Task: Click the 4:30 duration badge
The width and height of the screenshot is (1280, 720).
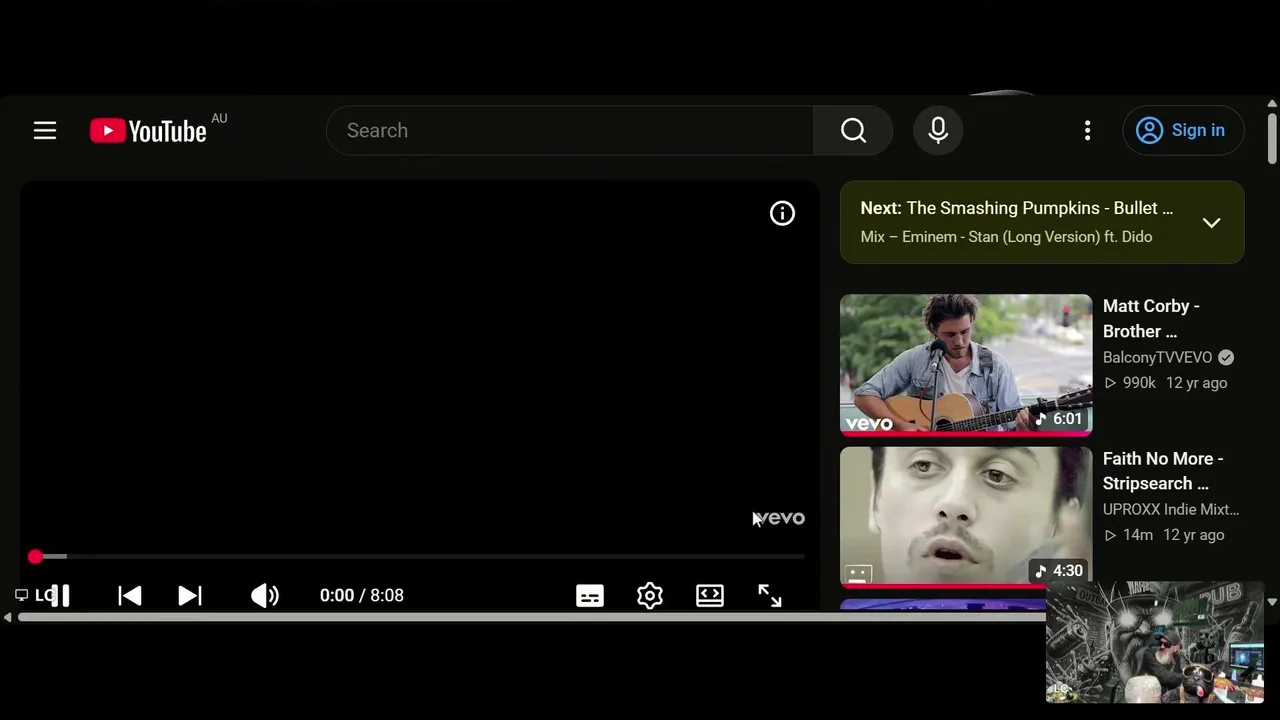Action: [1060, 571]
